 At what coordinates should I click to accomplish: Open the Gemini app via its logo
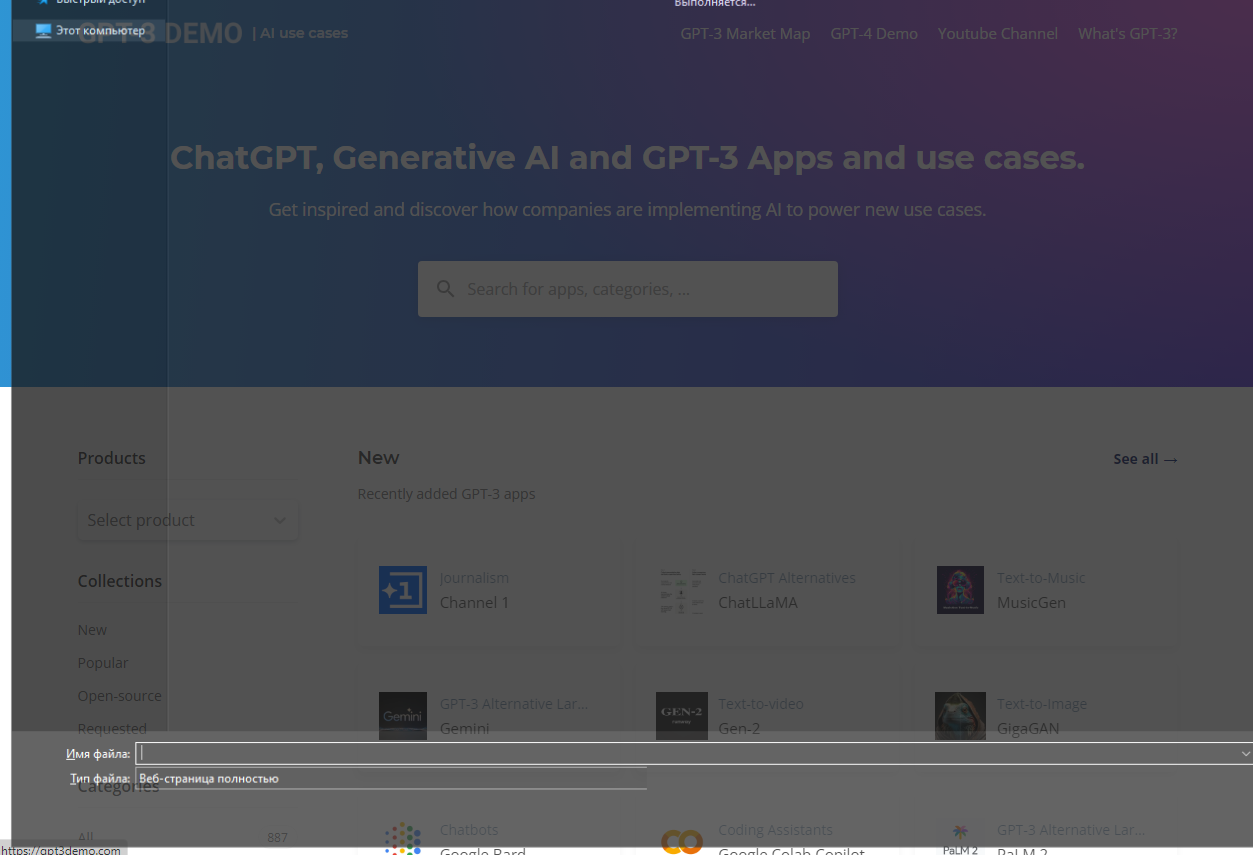point(402,715)
